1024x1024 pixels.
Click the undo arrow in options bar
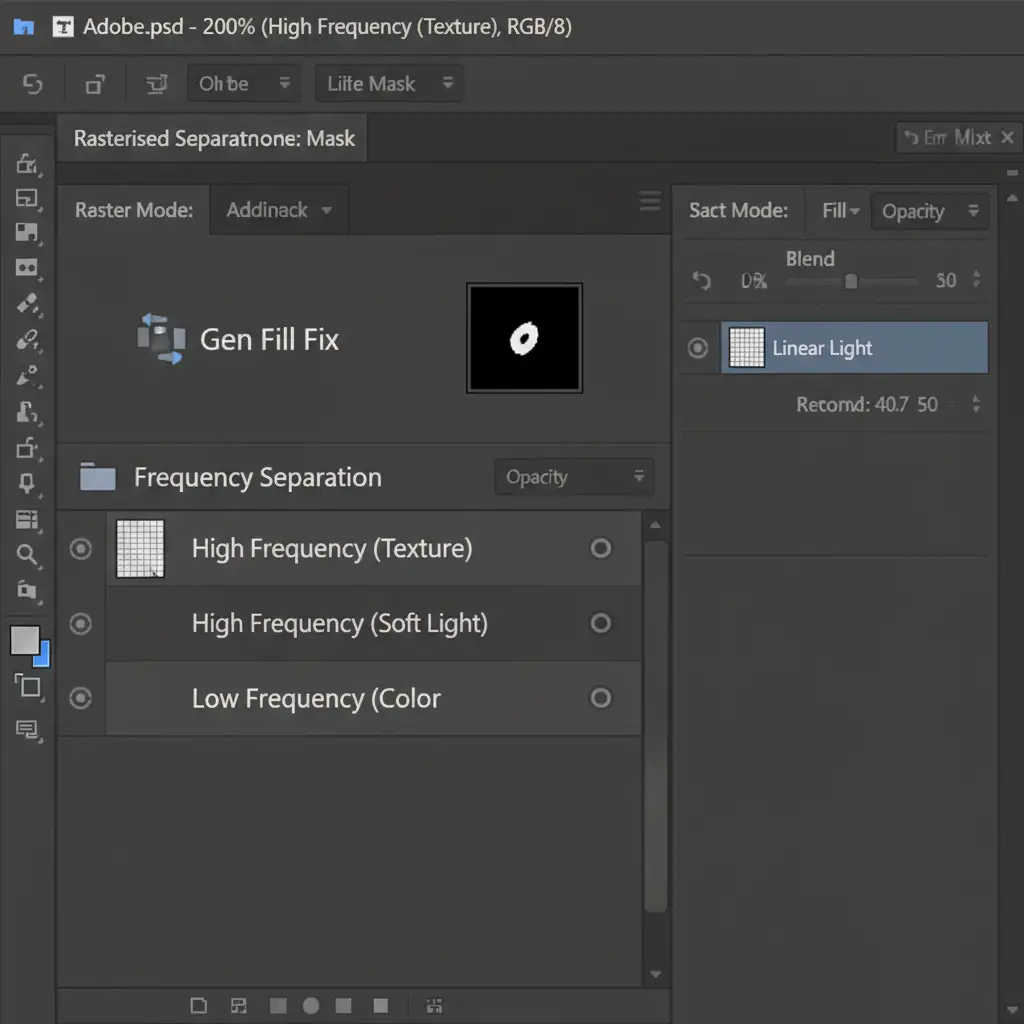[33, 84]
